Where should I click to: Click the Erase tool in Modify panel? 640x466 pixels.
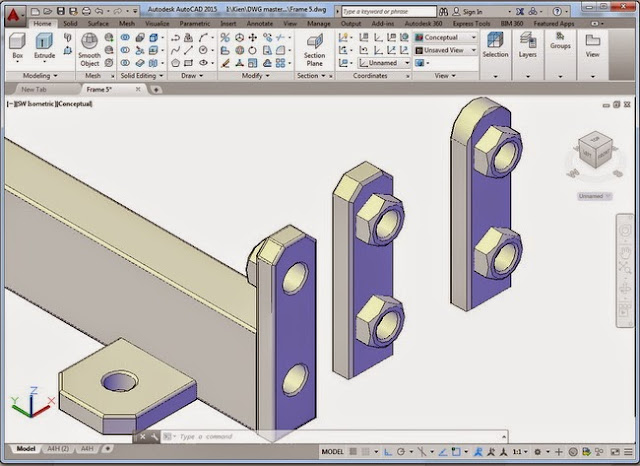[225, 63]
